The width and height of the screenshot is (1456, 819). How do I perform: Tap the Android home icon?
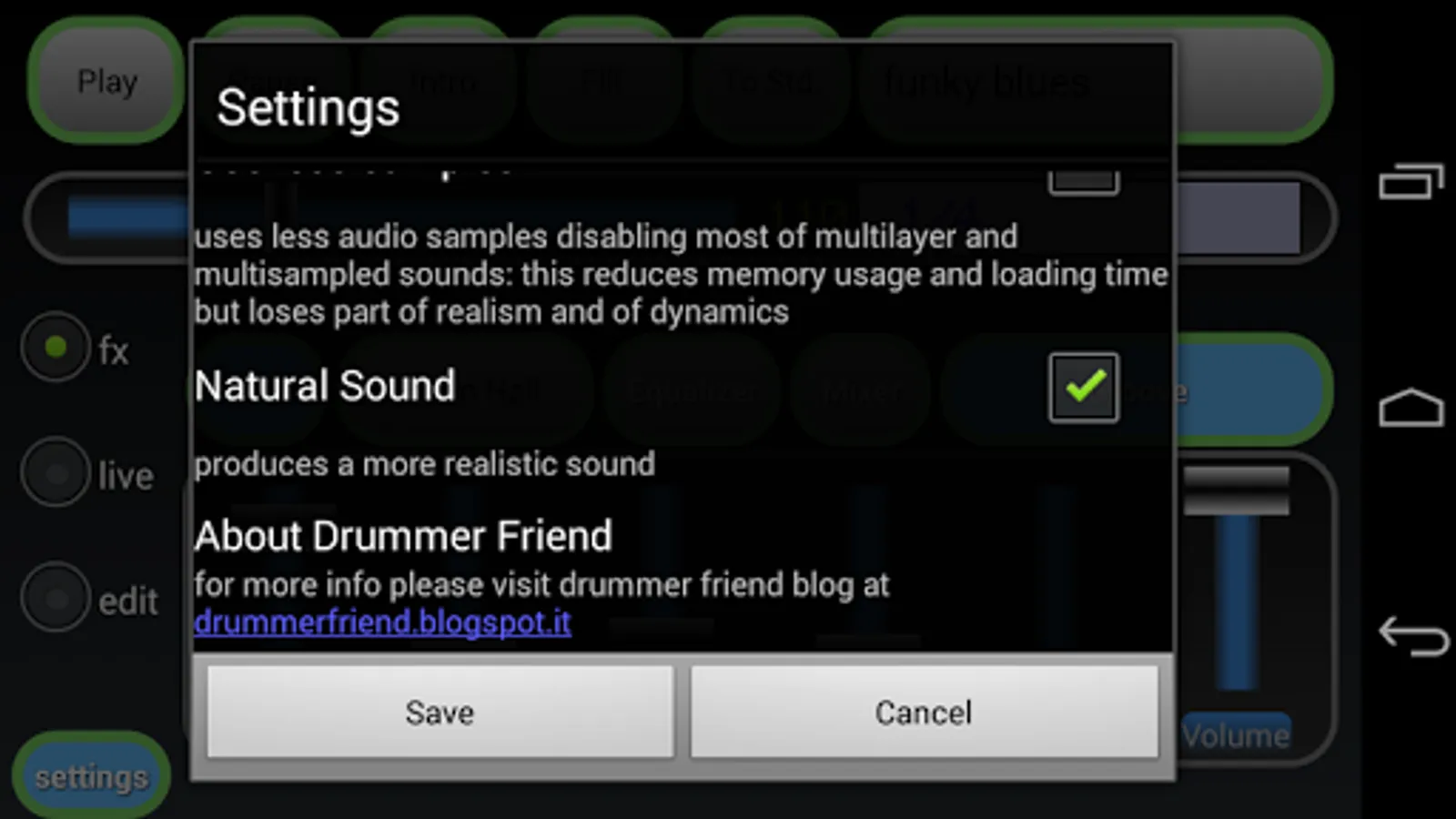(x=1411, y=408)
